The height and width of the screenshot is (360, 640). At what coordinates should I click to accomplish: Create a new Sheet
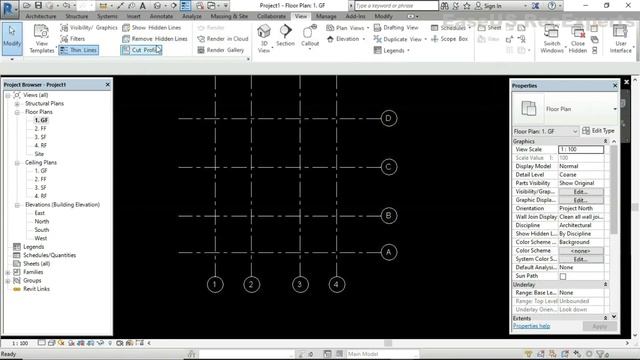pos(489,28)
